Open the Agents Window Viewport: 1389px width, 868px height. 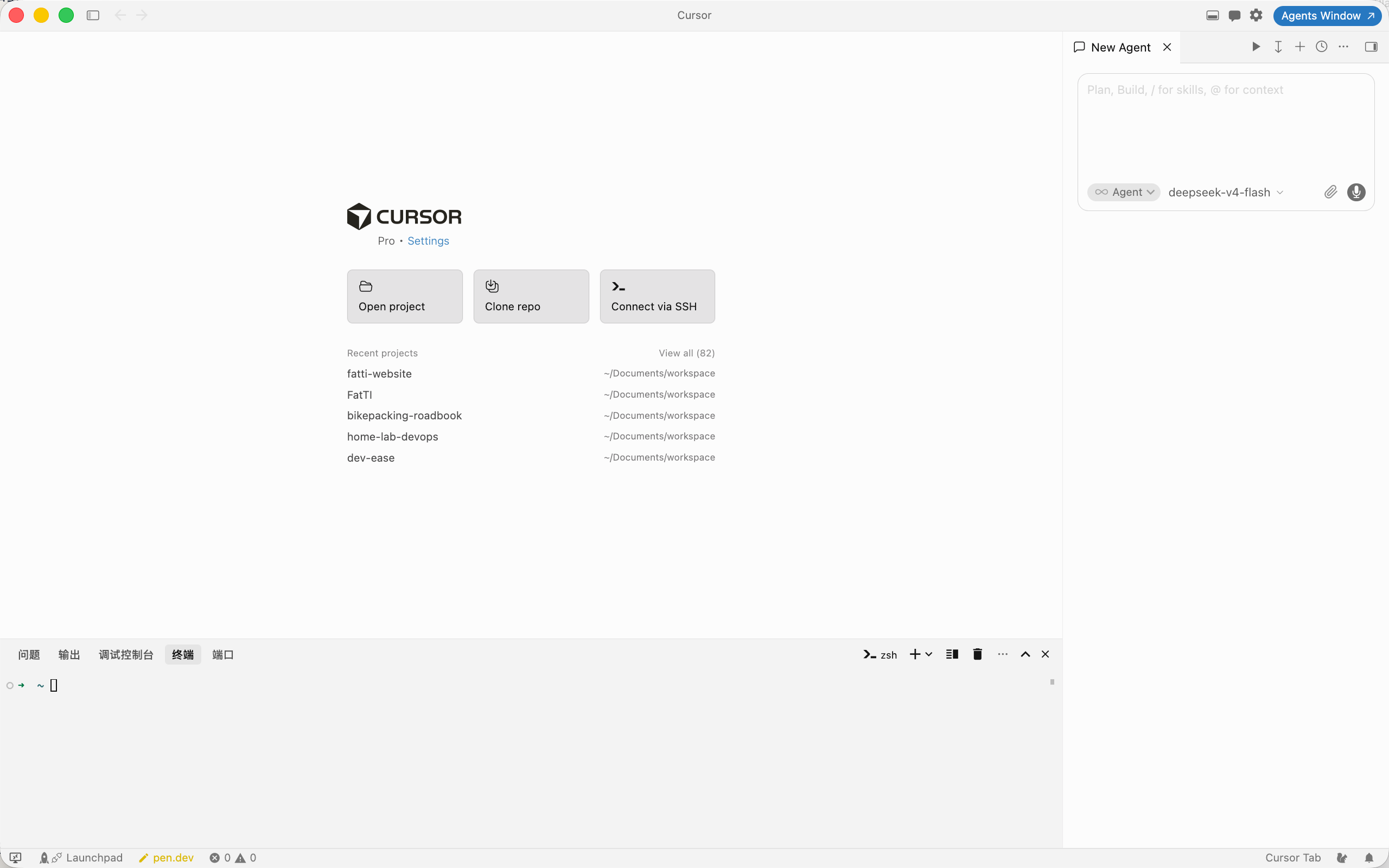(x=1327, y=16)
